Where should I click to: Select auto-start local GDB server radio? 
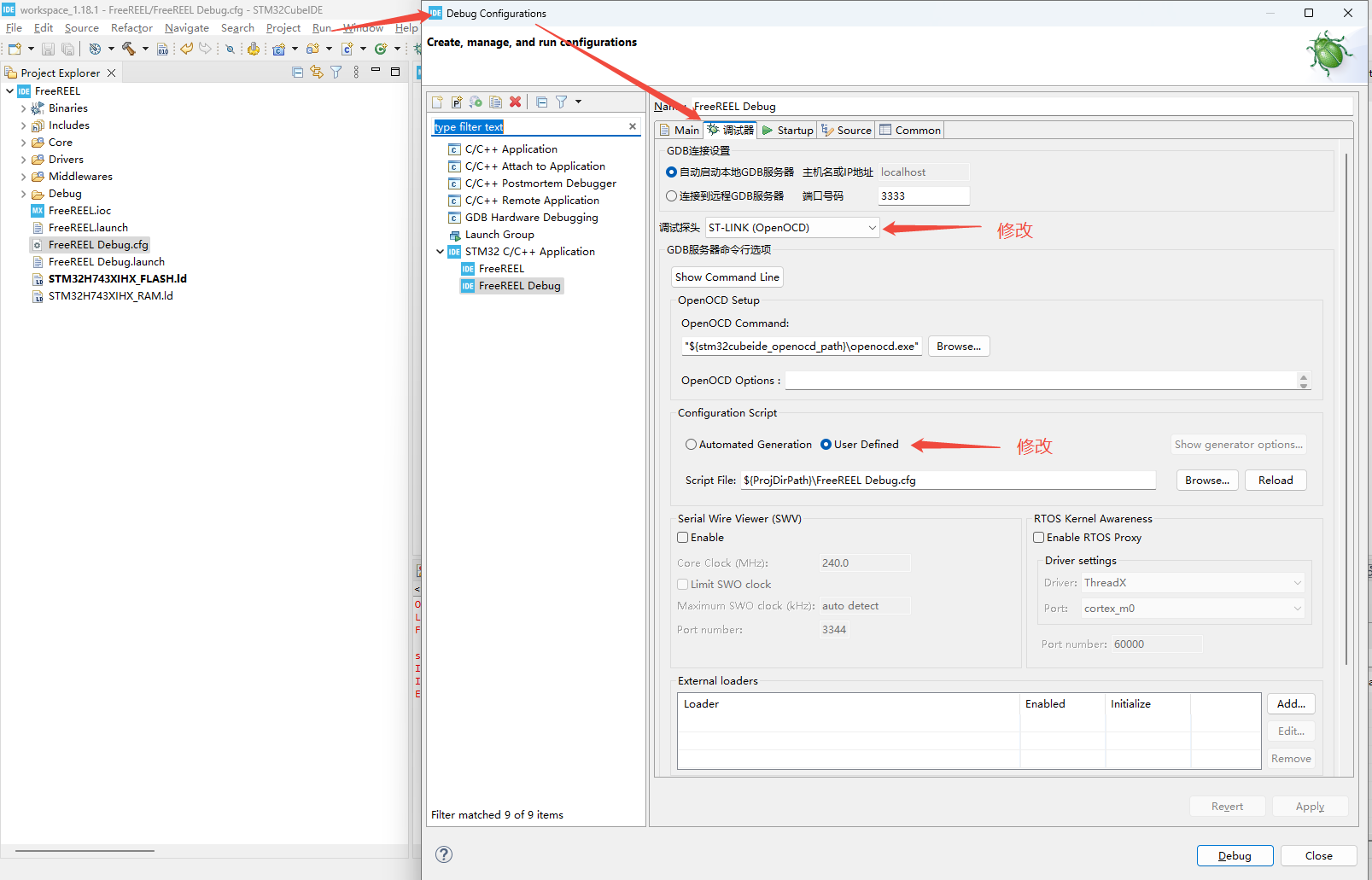tap(671, 172)
